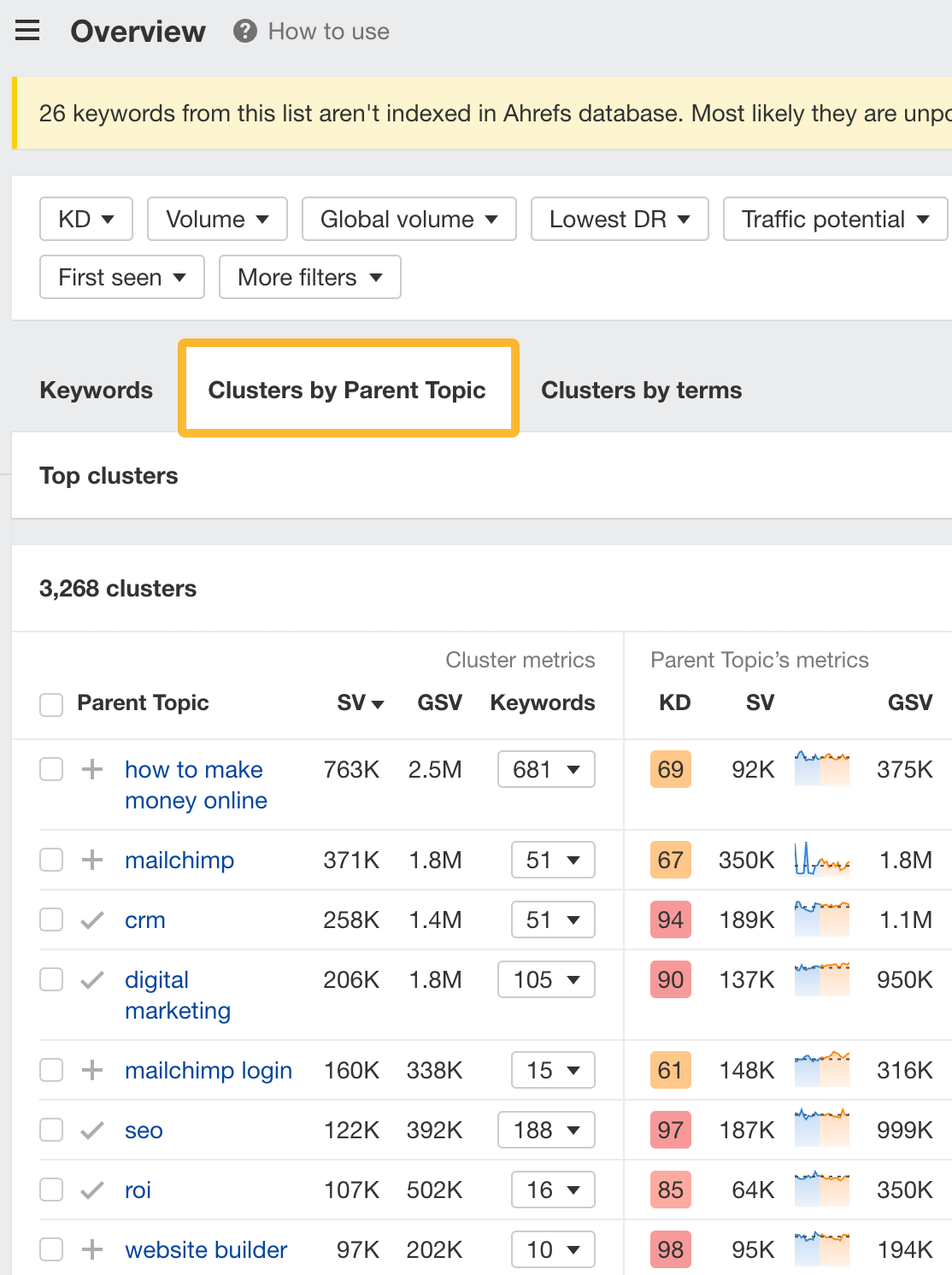Click the How to use help icon
The height and width of the screenshot is (1275, 952).
tap(244, 32)
